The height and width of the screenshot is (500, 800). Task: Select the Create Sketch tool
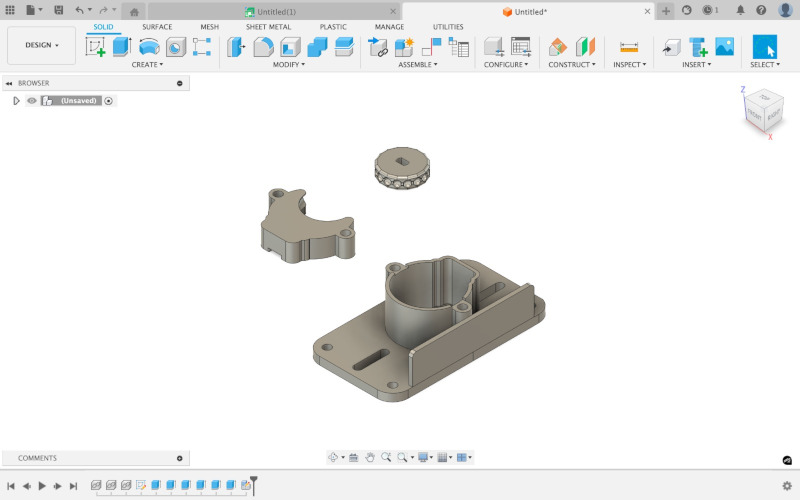click(x=95, y=47)
